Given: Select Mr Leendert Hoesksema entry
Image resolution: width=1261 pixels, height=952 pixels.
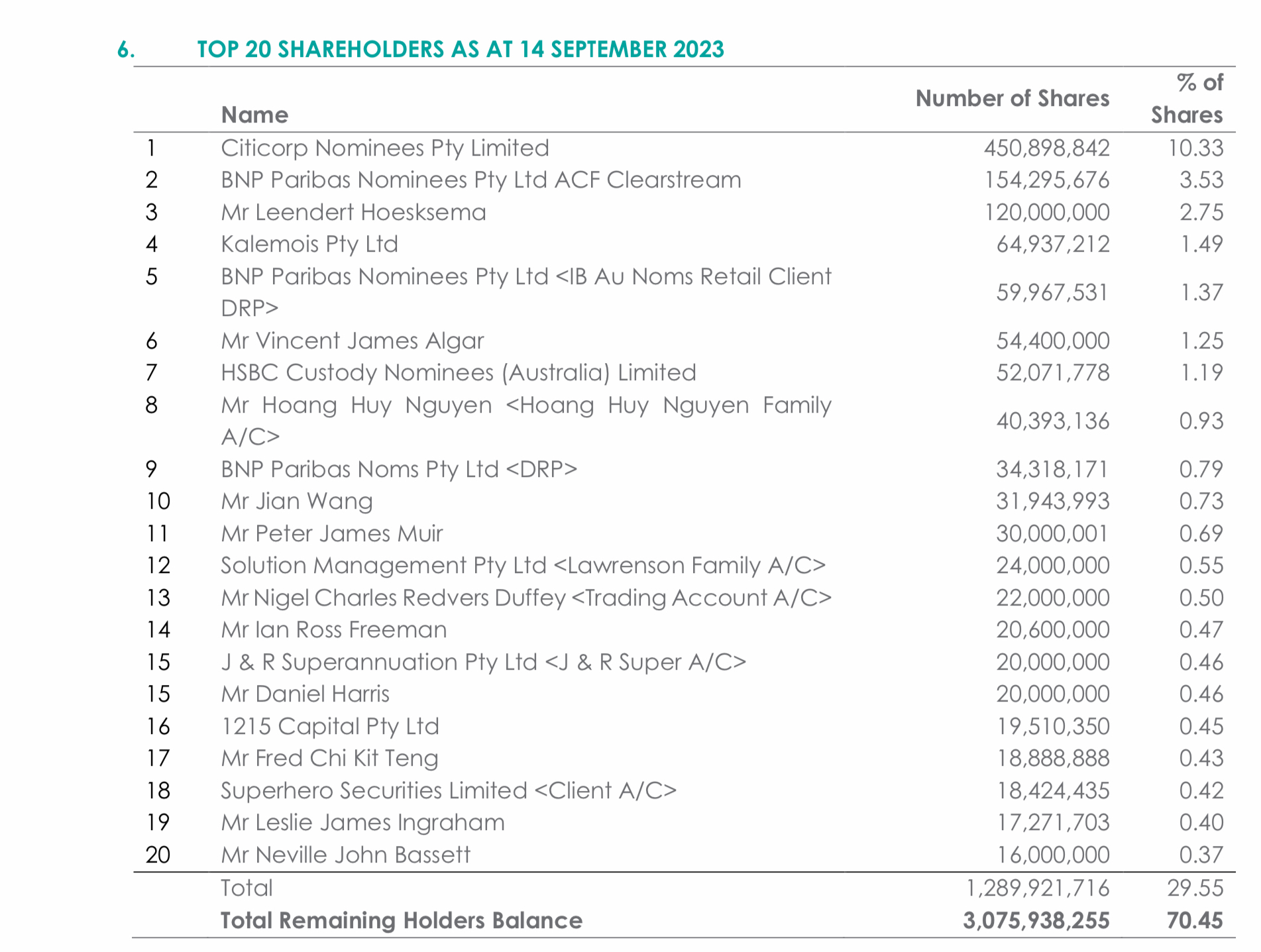Looking at the screenshot, I should (353, 212).
